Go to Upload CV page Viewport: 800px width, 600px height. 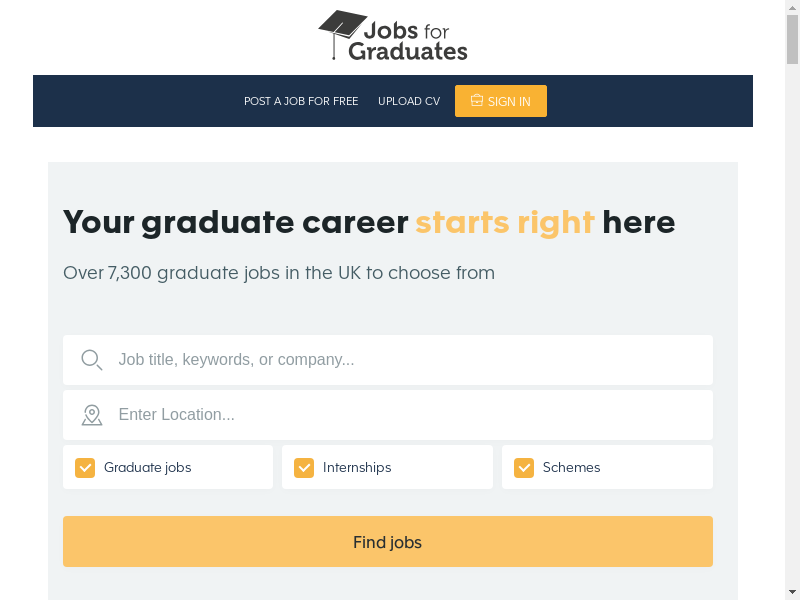coord(409,101)
